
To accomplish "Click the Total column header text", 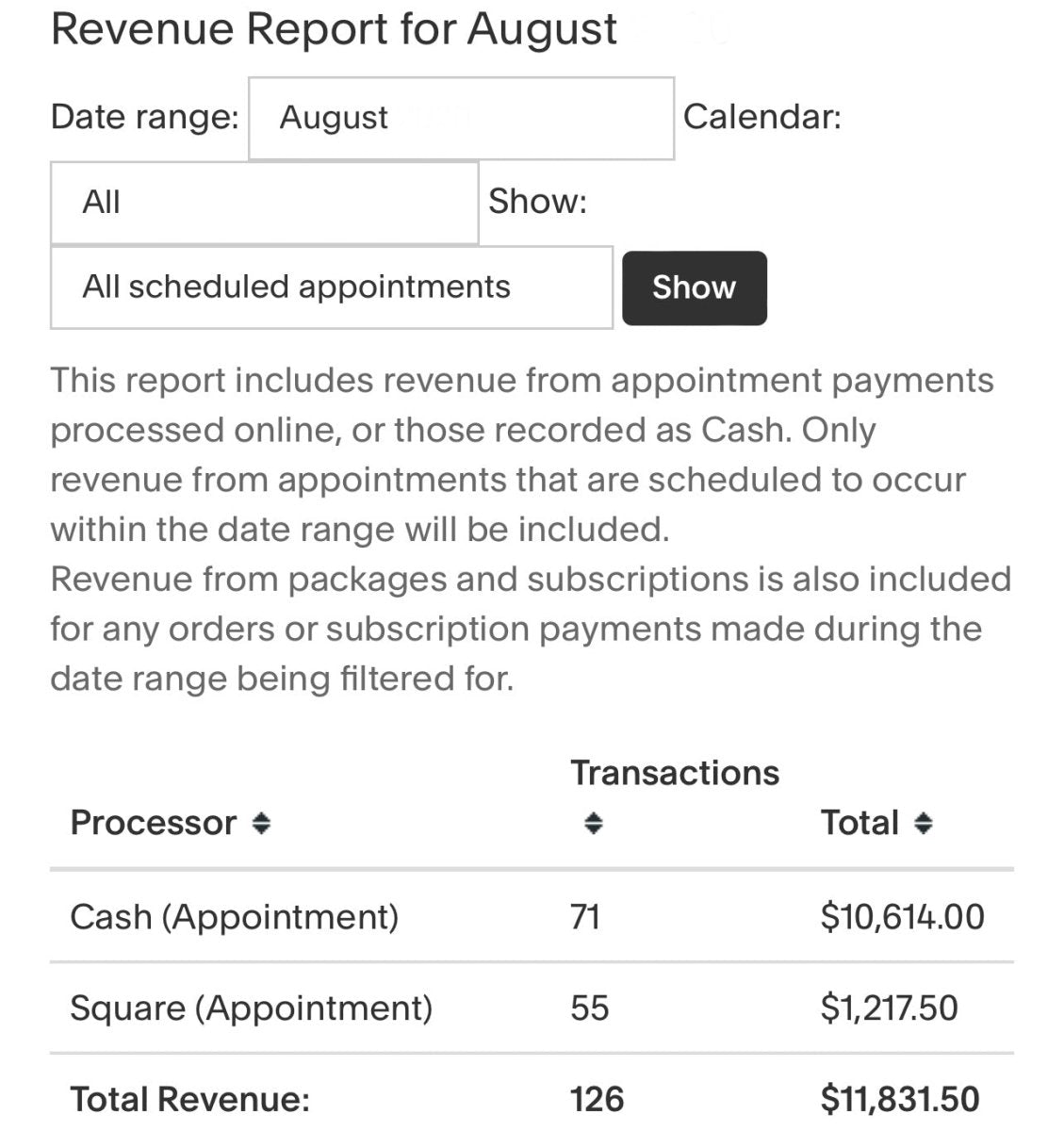I will pos(859,823).
